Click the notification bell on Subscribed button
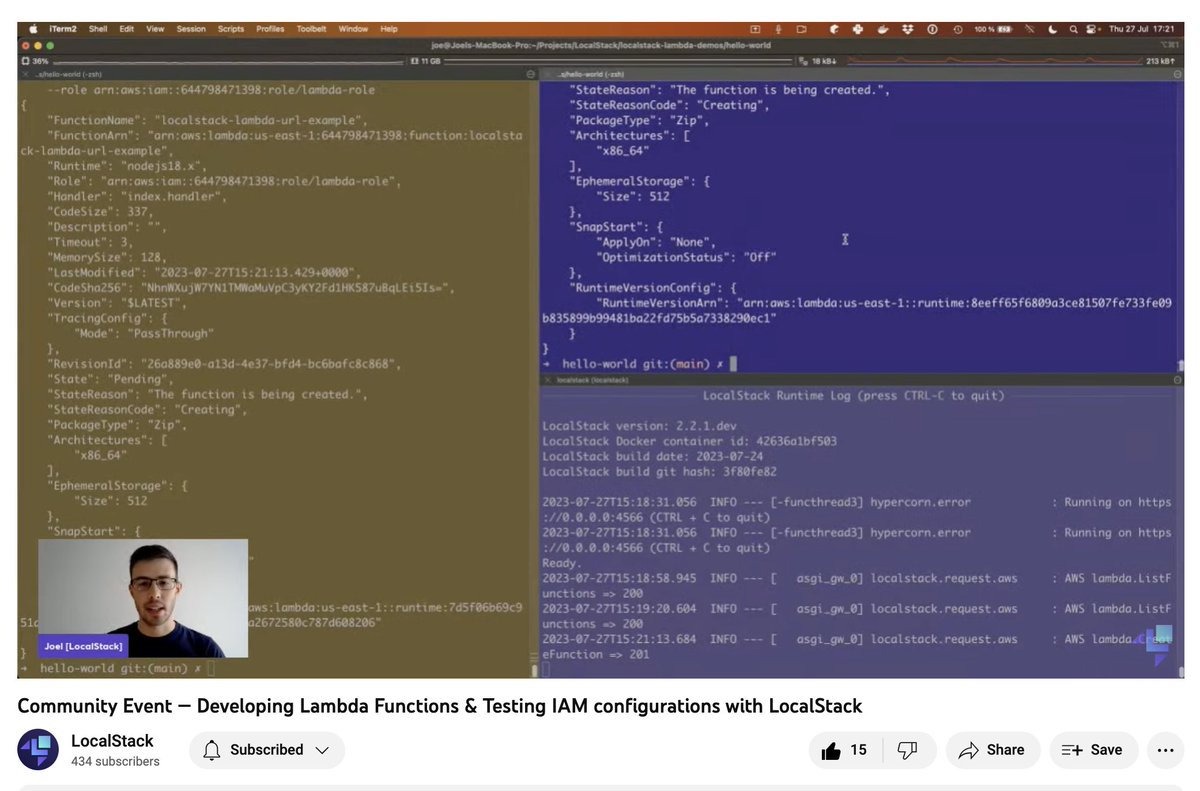 (x=211, y=750)
